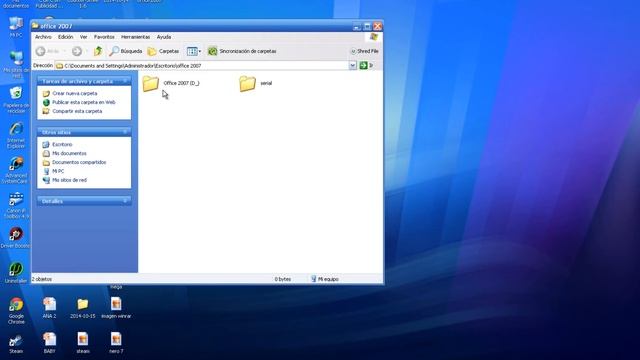The image size is (640, 360).
Task: Select the 2014-10-15 desktop folder
Action: (82, 308)
